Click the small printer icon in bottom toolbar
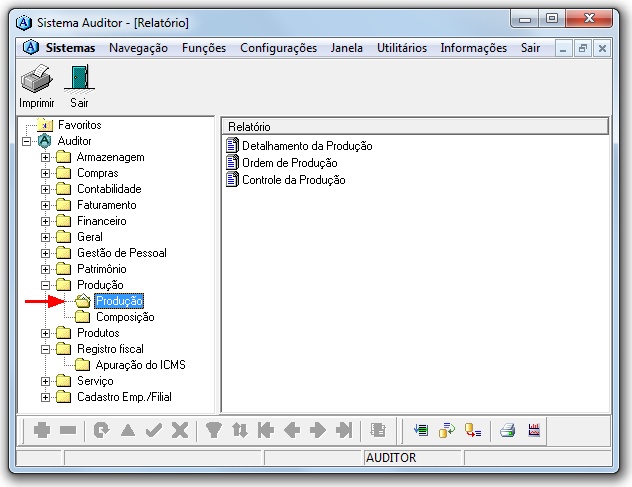 click(x=507, y=430)
